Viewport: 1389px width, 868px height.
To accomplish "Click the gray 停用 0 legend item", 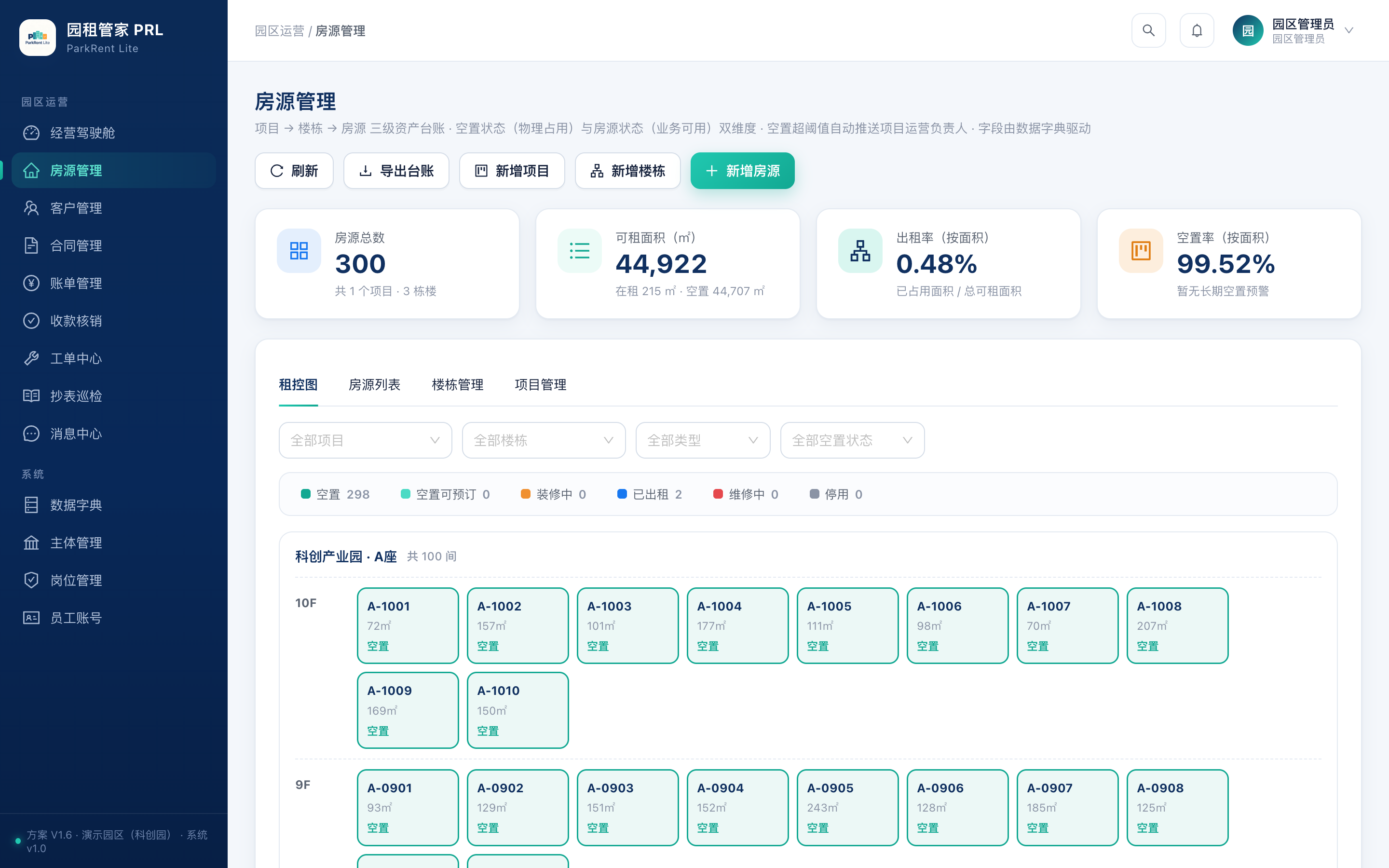I will click(836, 494).
